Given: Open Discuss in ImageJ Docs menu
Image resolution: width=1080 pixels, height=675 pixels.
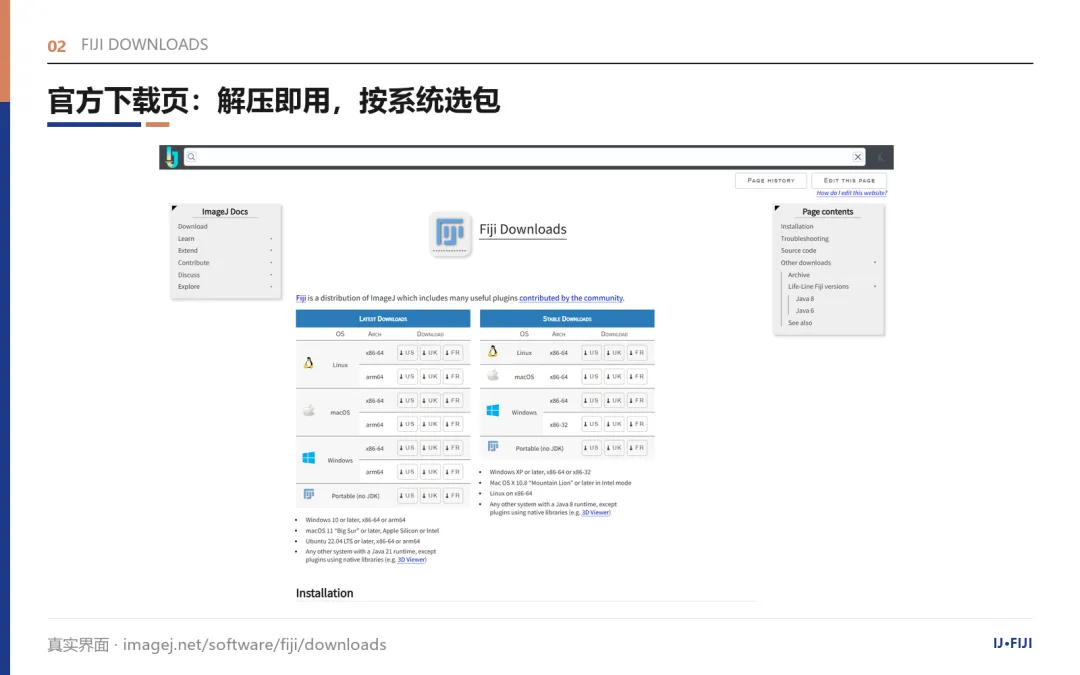Looking at the screenshot, I should [189, 275].
